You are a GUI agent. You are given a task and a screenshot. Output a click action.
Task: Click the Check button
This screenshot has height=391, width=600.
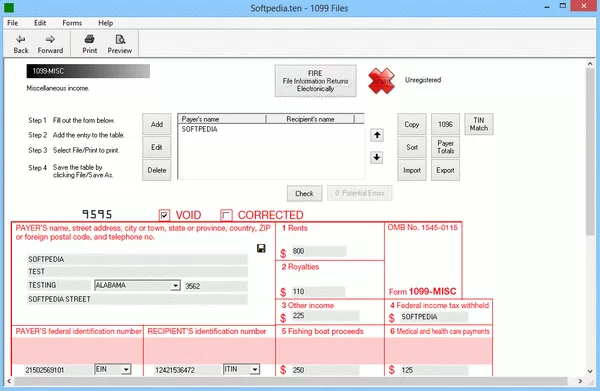[x=305, y=194]
